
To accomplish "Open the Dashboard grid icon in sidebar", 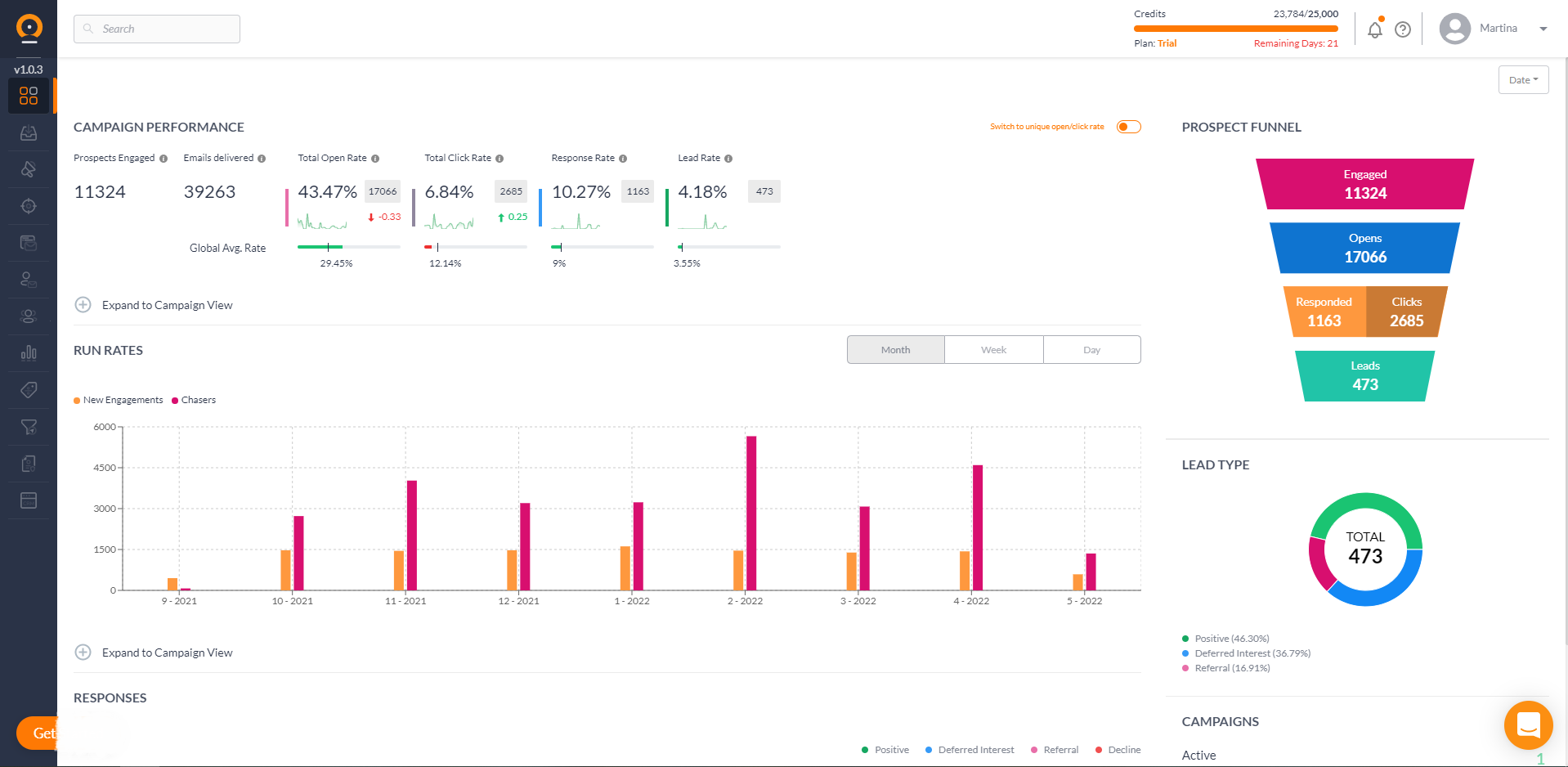I will (x=29, y=96).
